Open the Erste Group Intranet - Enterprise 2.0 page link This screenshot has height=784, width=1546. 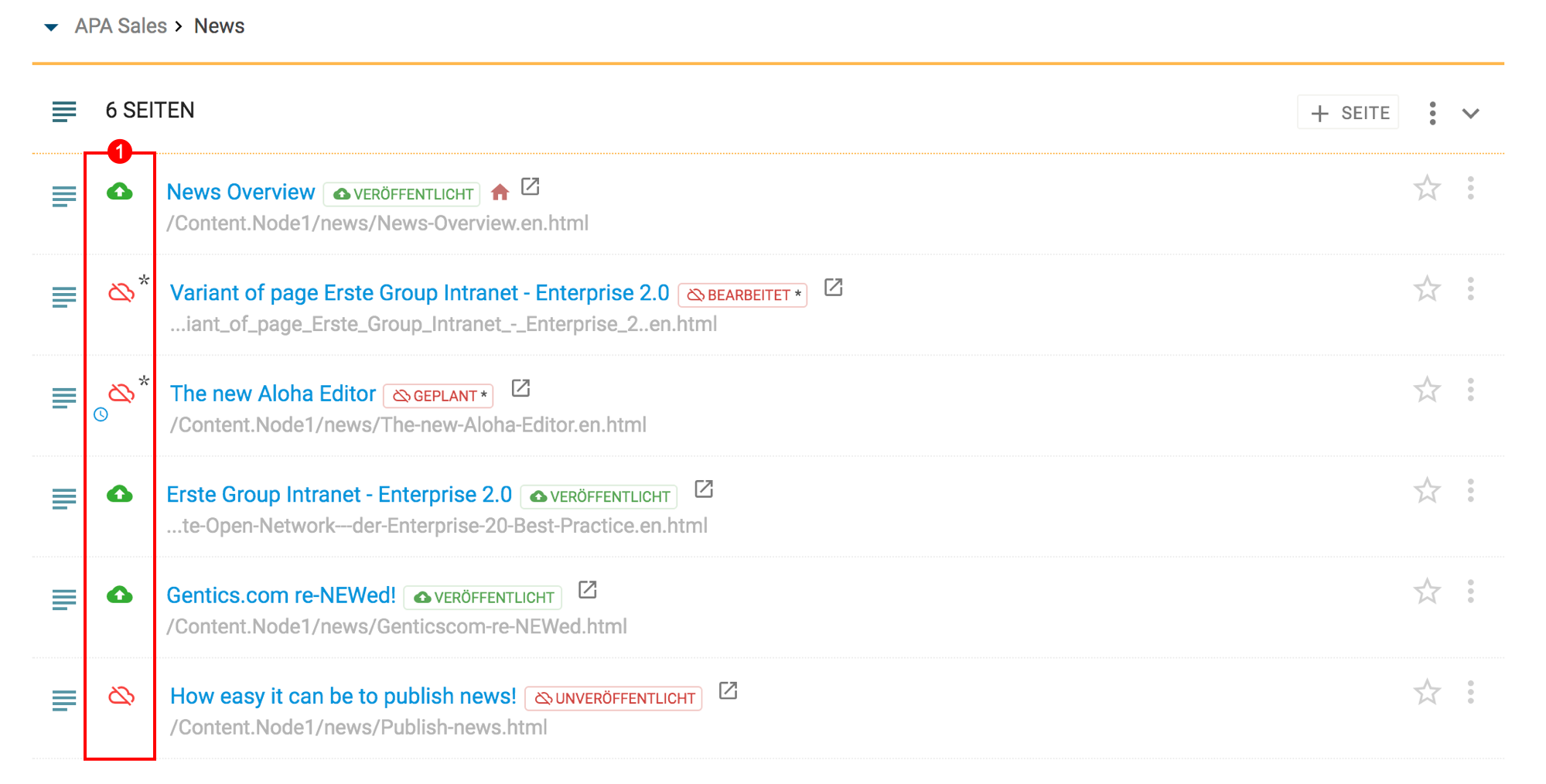[340, 495]
